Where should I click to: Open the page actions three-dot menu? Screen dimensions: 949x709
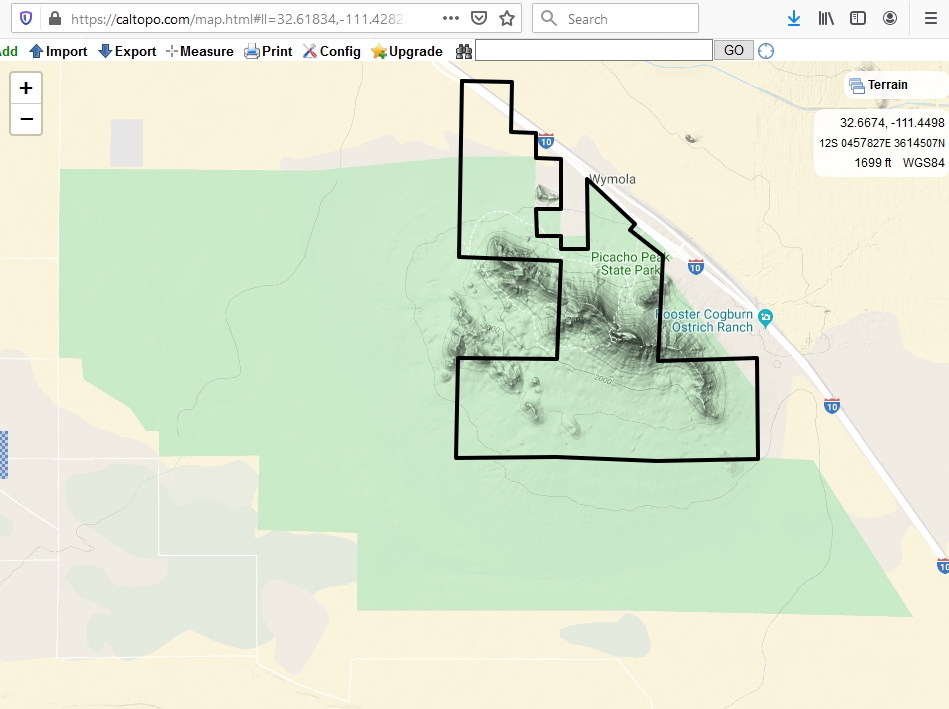(451, 18)
